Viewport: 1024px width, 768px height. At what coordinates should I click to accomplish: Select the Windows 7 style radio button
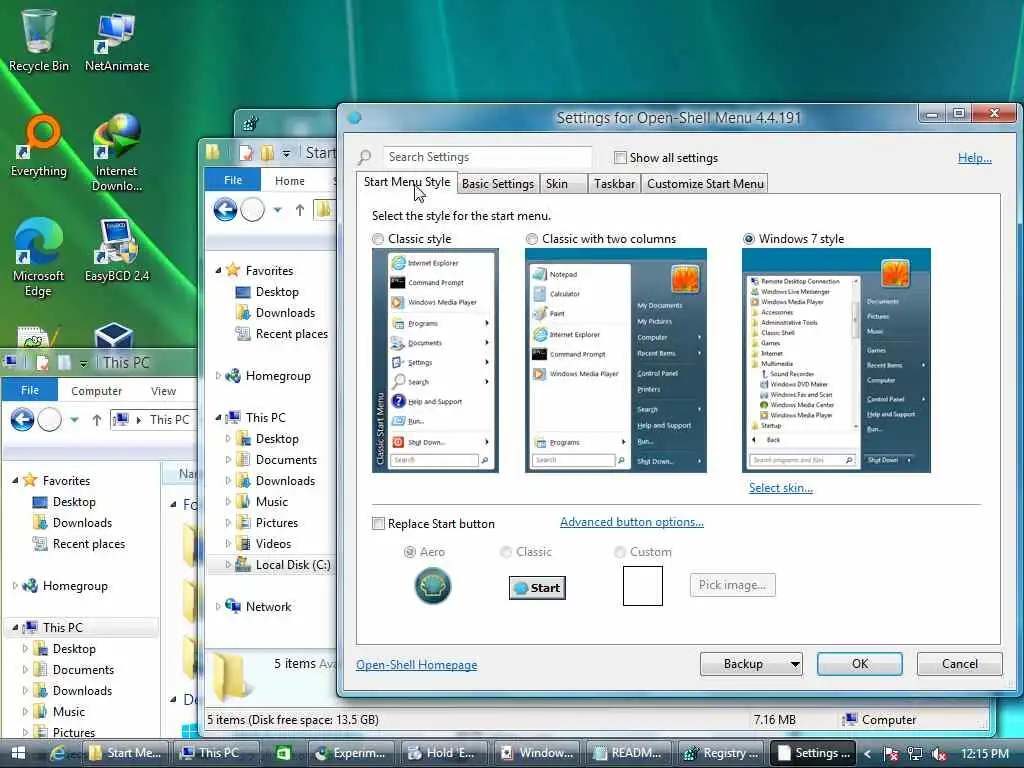click(x=749, y=239)
